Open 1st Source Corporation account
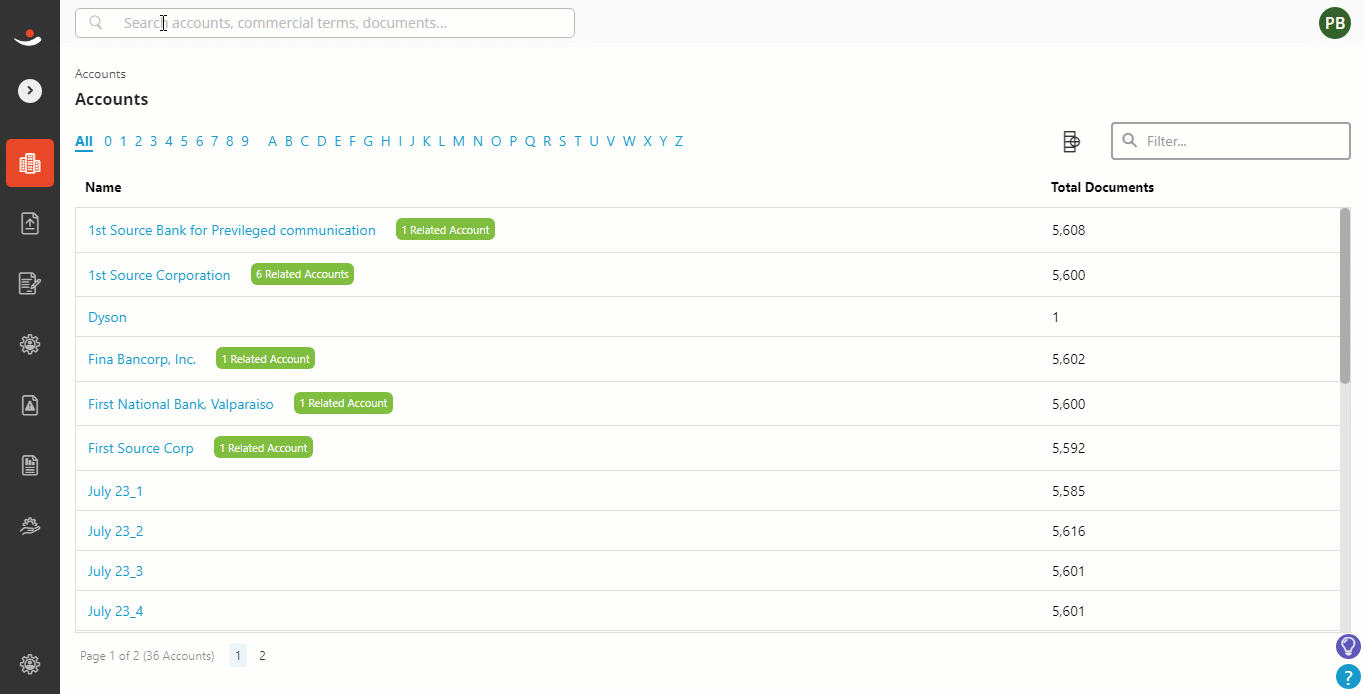Screen dimensions: 1364x694 click(x=159, y=275)
